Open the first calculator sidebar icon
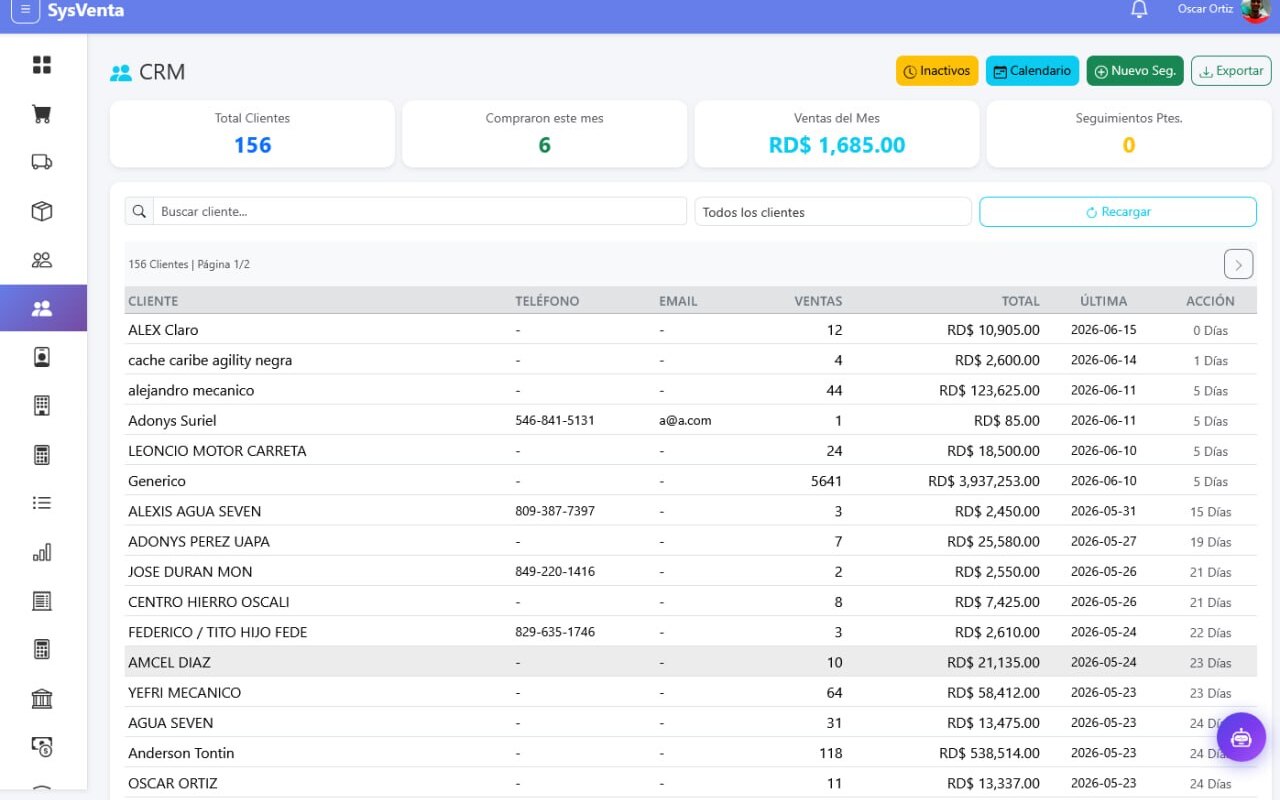Image resolution: width=1280 pixels, height=800 pixels. point(42,455)
